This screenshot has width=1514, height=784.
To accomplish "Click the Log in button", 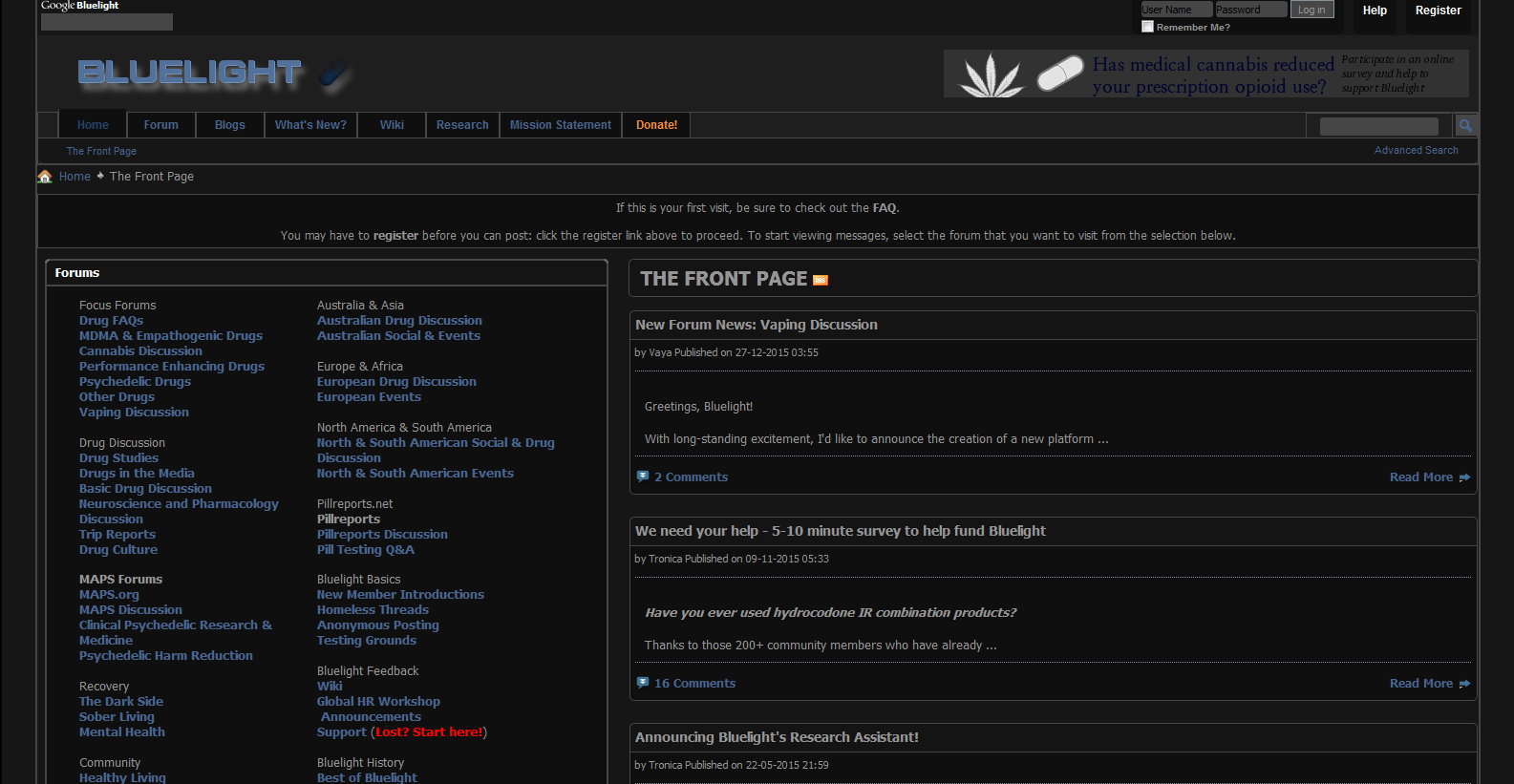I will (x=1311, y=10).
